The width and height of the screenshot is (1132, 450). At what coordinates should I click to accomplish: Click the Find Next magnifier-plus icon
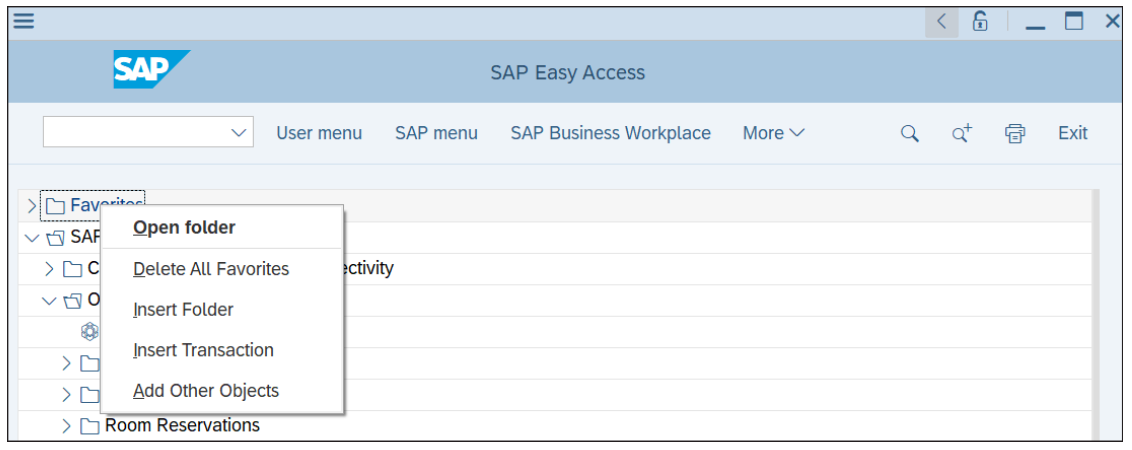[962, 134]
